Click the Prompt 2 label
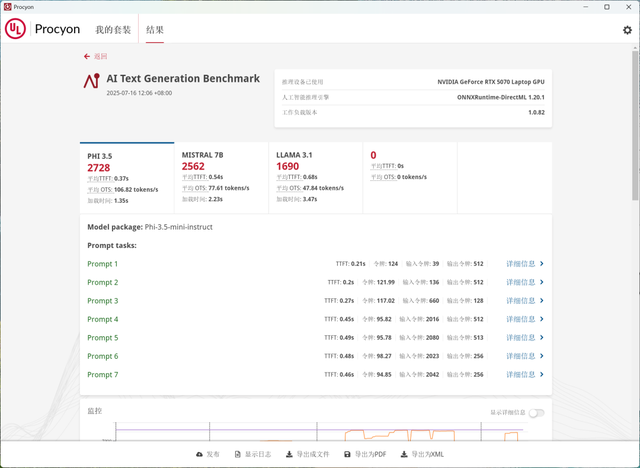Image resolution: width=640 pixels, height=468 pixels. pyautogui.click(x=103, y=282)
